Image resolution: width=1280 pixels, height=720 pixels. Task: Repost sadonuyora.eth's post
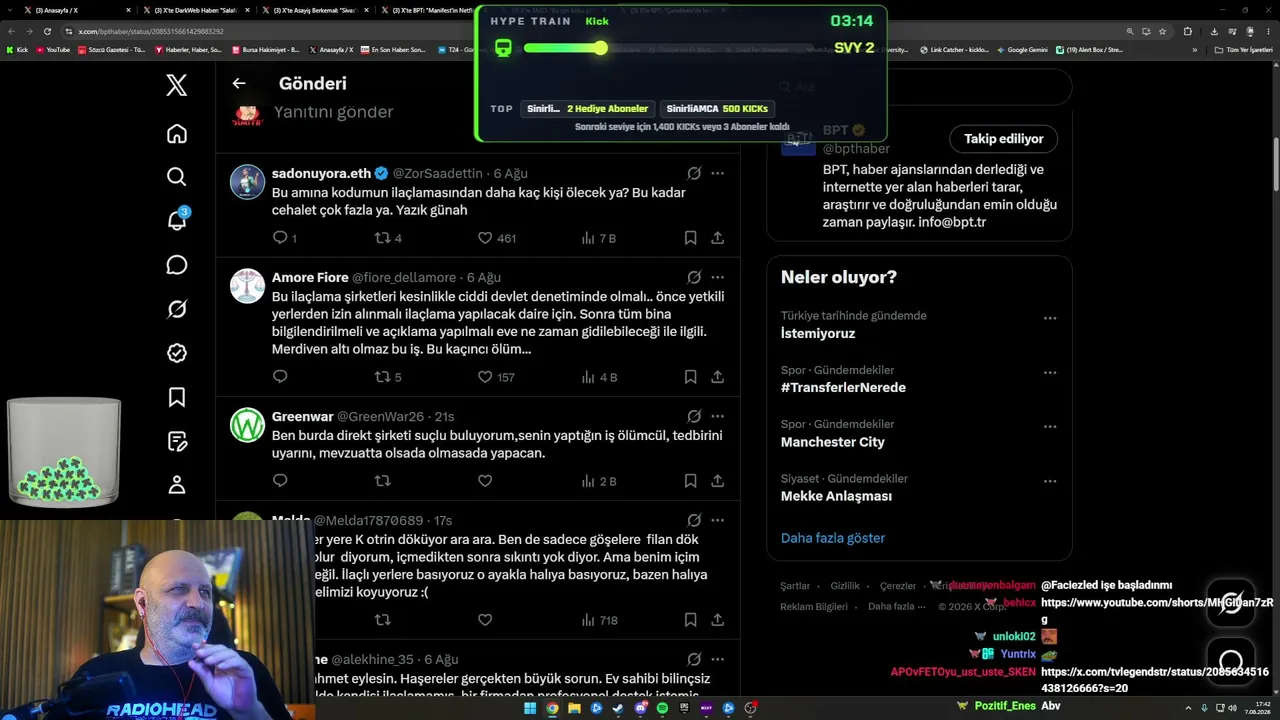coord(382,238)
